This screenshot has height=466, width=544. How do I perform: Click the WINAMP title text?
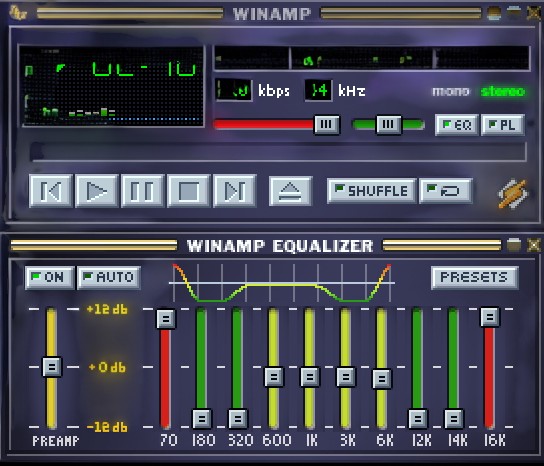tap(272, 14)
